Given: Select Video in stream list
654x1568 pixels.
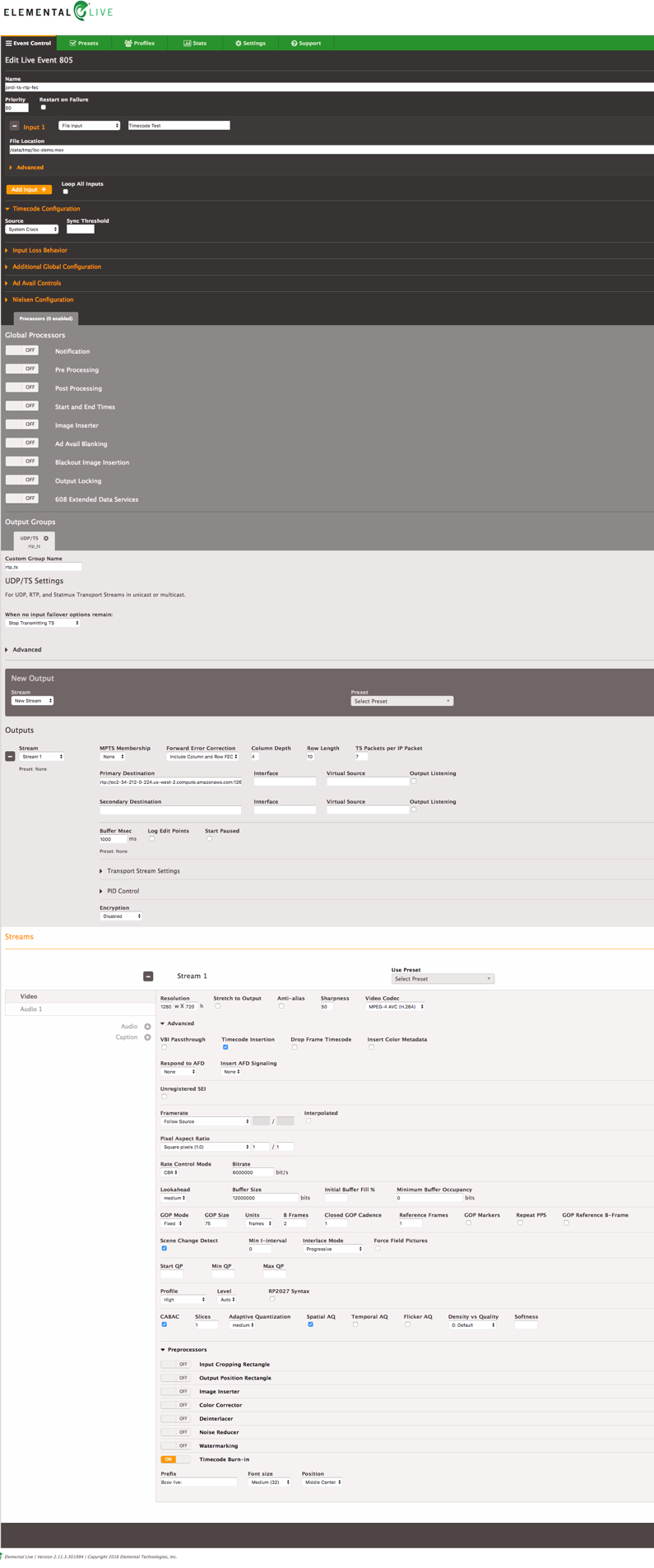Looking at the screenshot, I should [x=80, y=996].
